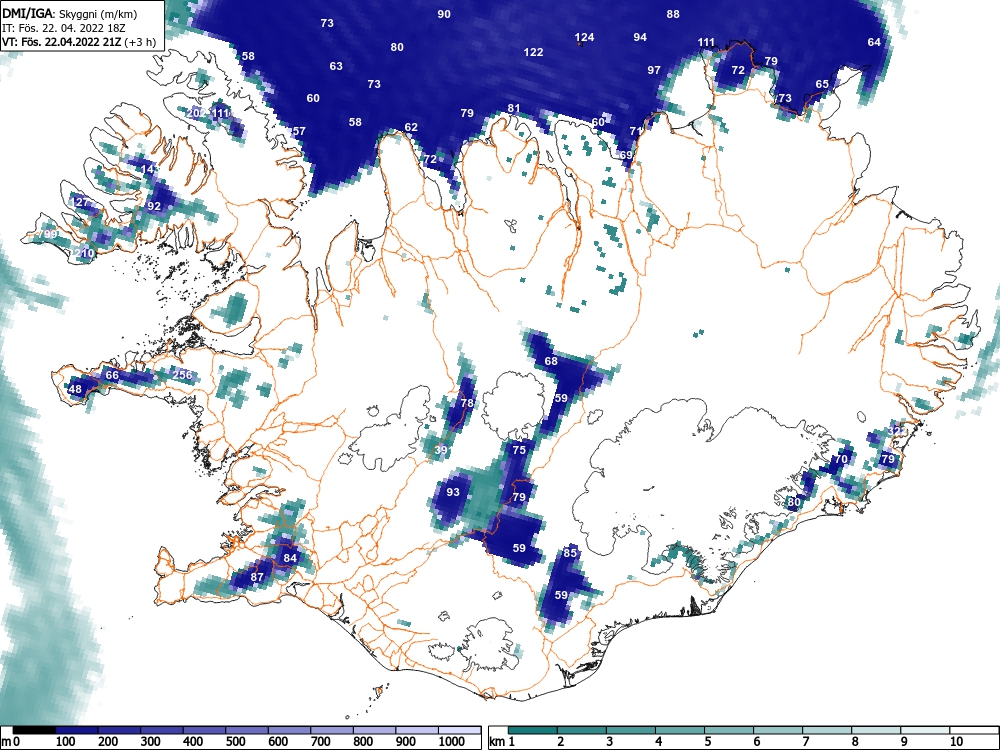Click the 799 value in the Westfjords

click(x=48, y=235)
